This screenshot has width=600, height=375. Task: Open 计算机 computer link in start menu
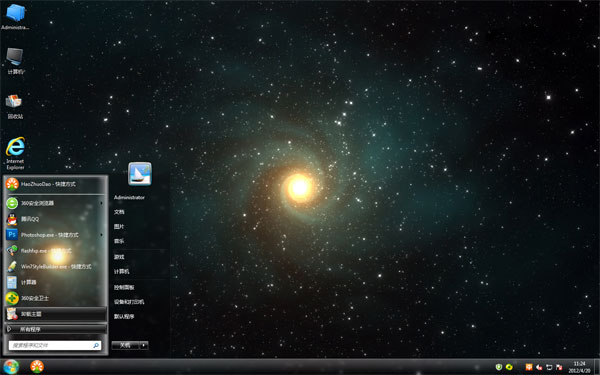coord(121,271)
